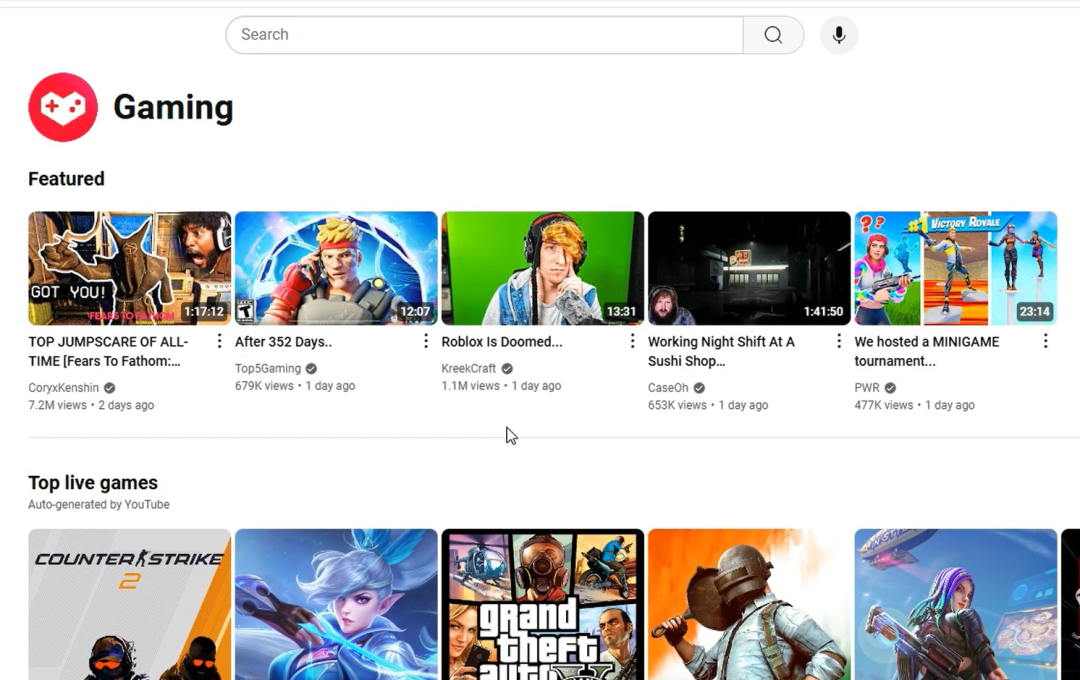Viewport: 1080px width, 680px height.
Task: Open the After 352 Days.. title
Action: pos(283,342)
